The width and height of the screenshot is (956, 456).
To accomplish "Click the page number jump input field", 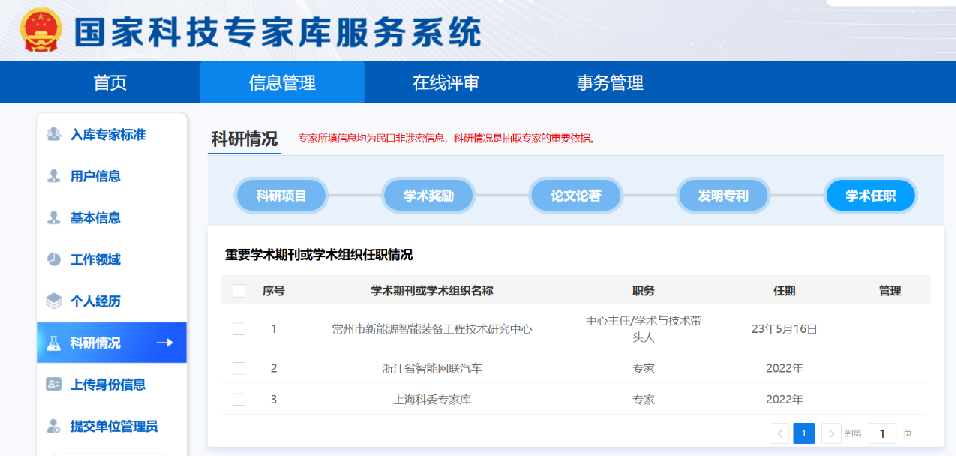I will (x=882, y=433).
